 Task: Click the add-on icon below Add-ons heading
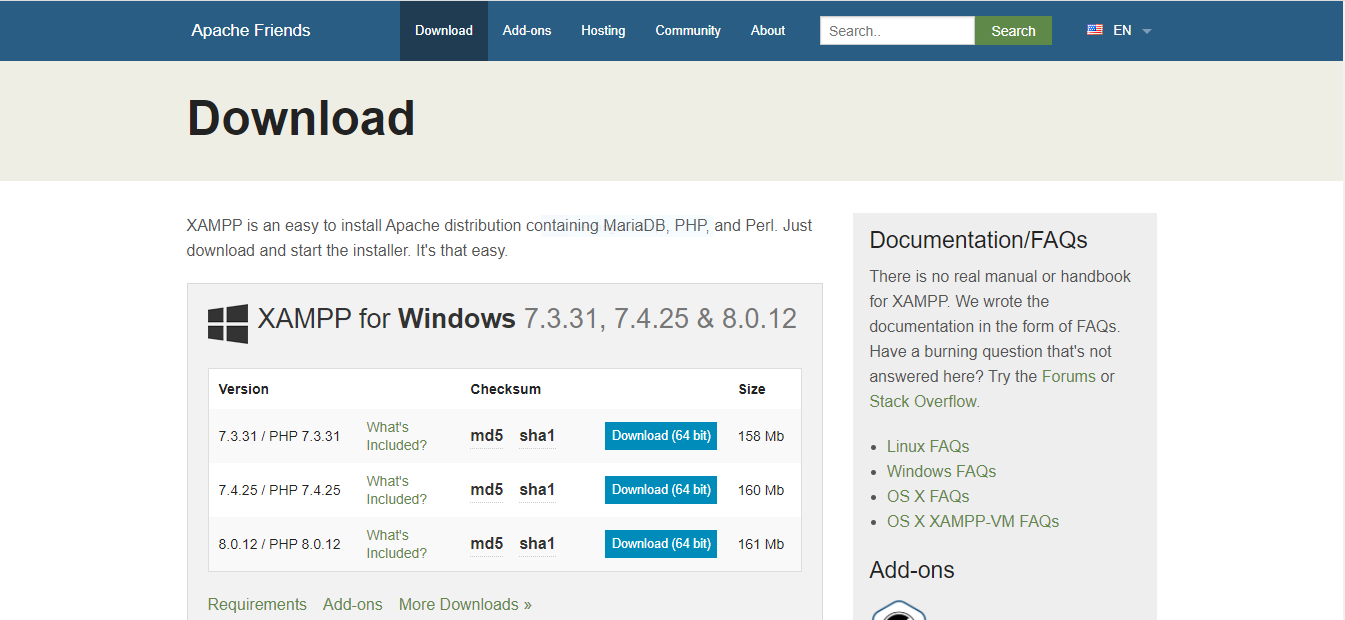899,610
